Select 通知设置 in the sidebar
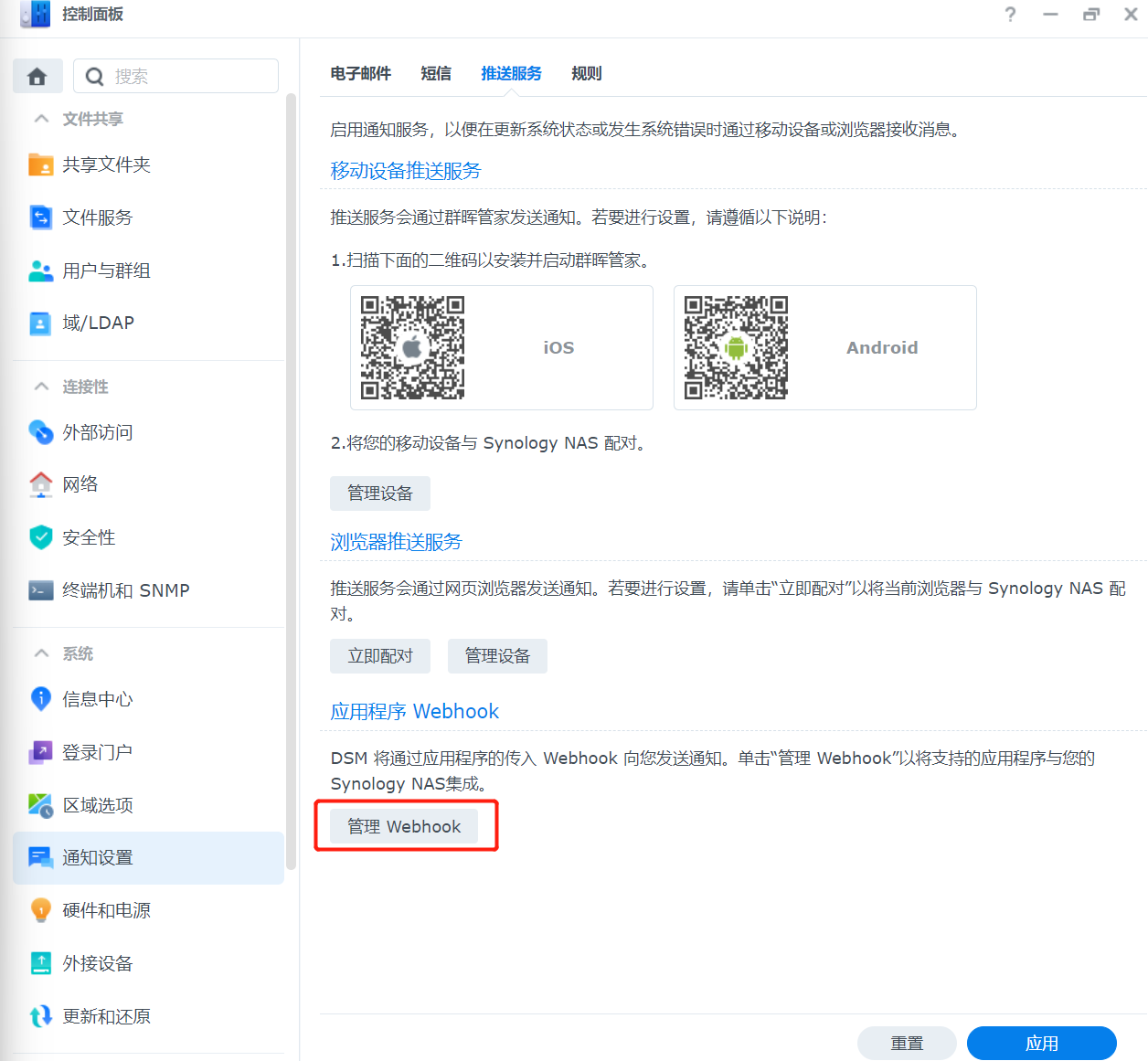 (x=148, y=857)
